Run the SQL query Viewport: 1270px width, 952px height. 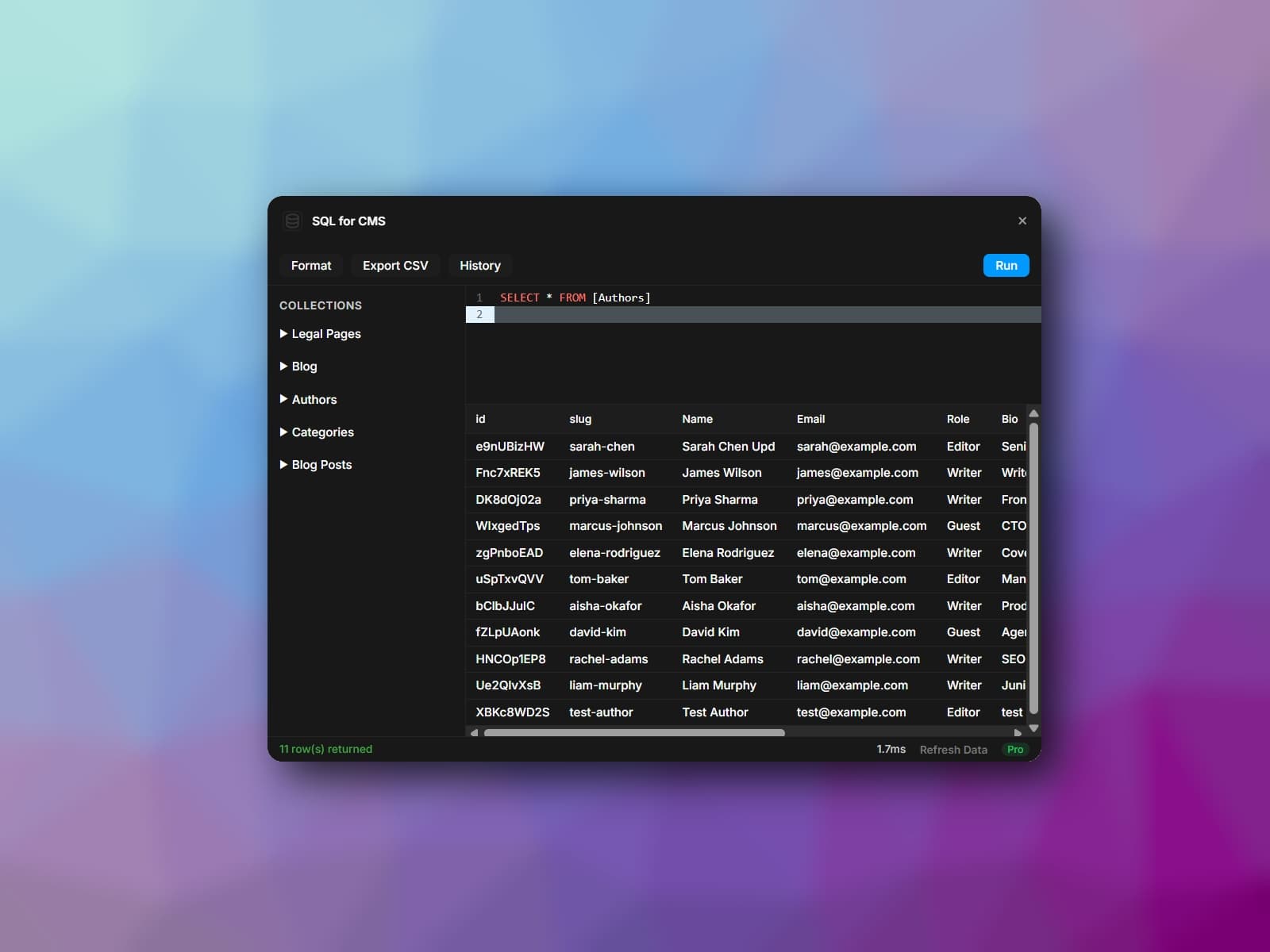click(1006, 265)
